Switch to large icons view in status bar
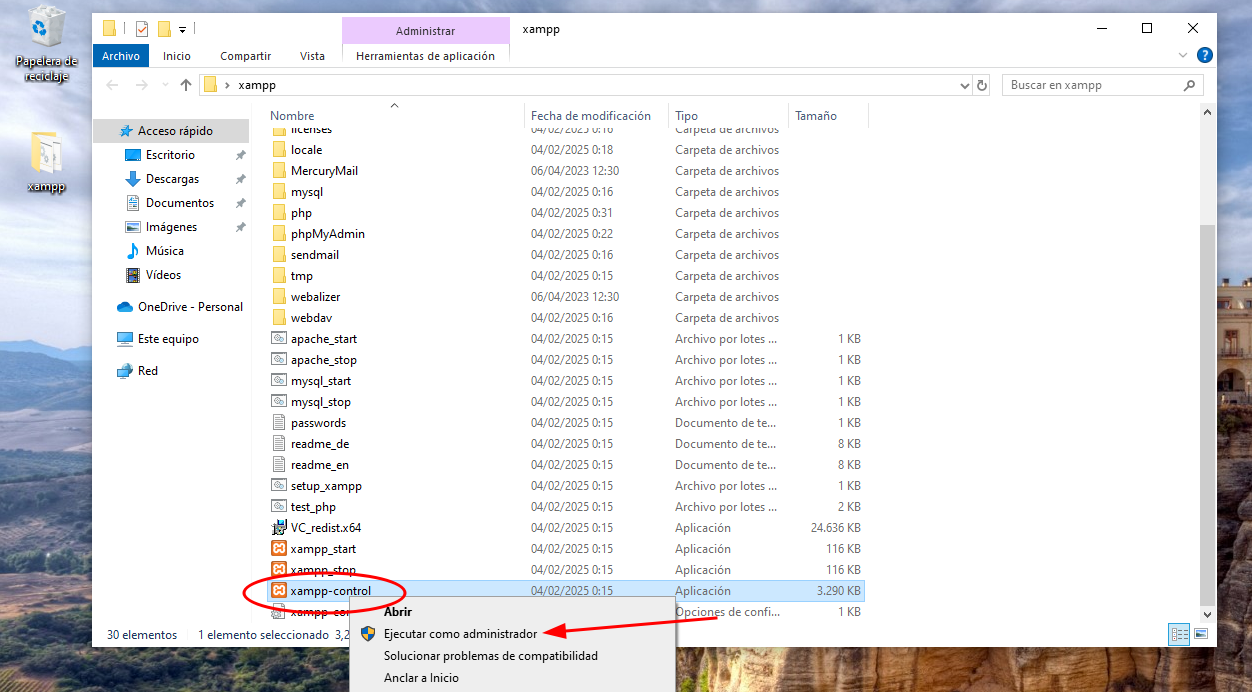This screenshot has width=1252, height=692. point(1201,634)
